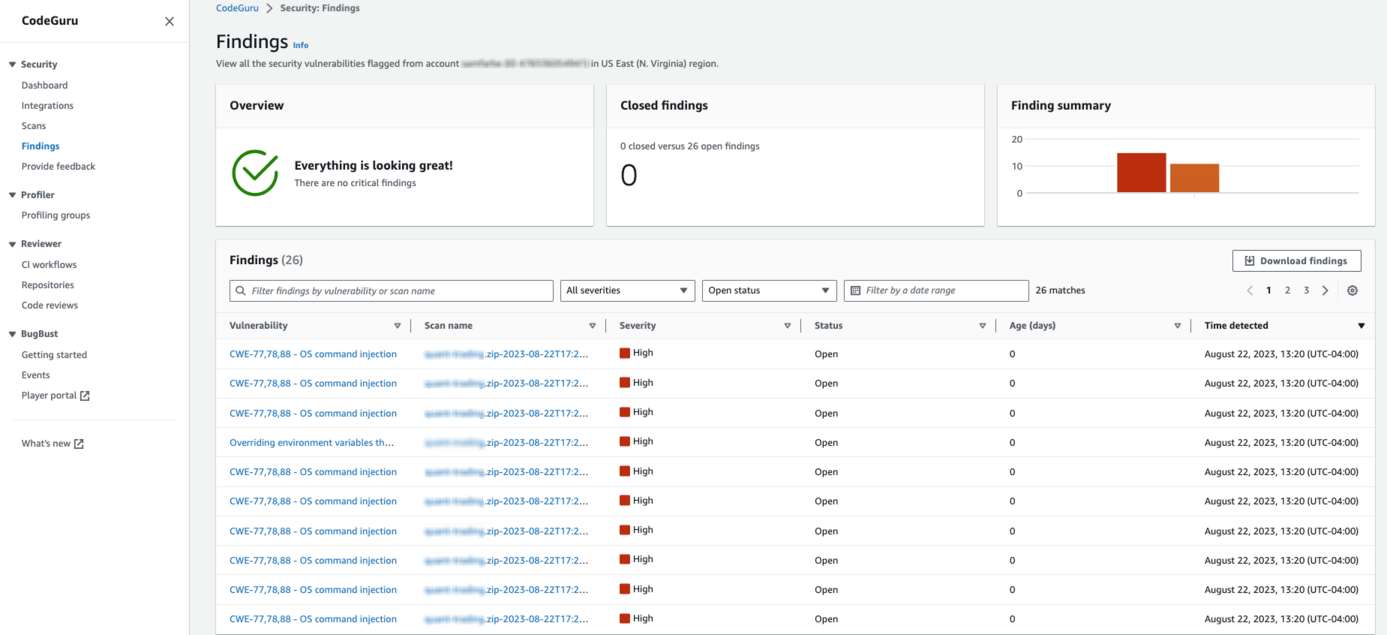
Task: Open Profiling groups in the sidebar
Action: tap(56, 215)
